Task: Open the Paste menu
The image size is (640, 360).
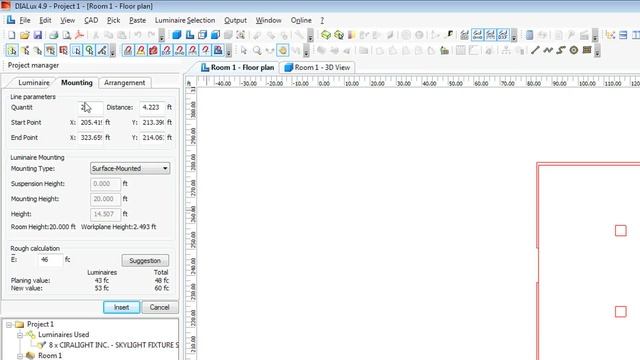Action: (x=138, y=20)
